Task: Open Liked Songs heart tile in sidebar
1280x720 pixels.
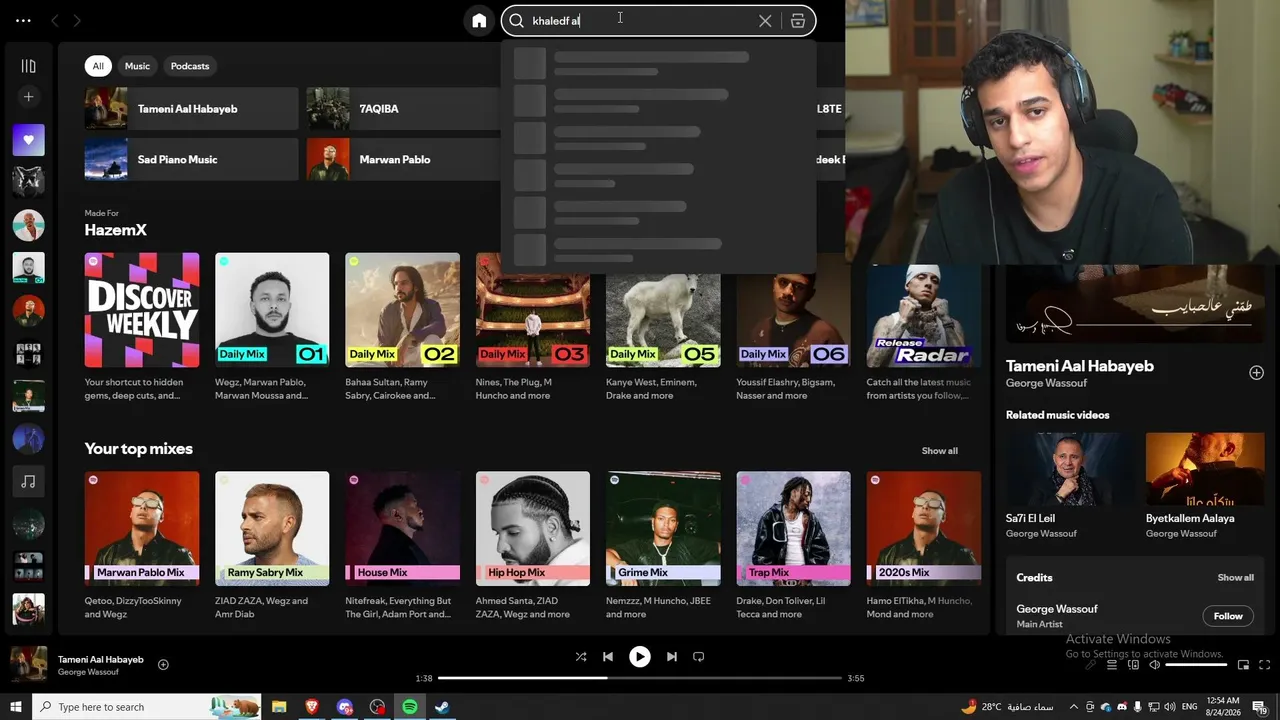Action: pos(28,140)
